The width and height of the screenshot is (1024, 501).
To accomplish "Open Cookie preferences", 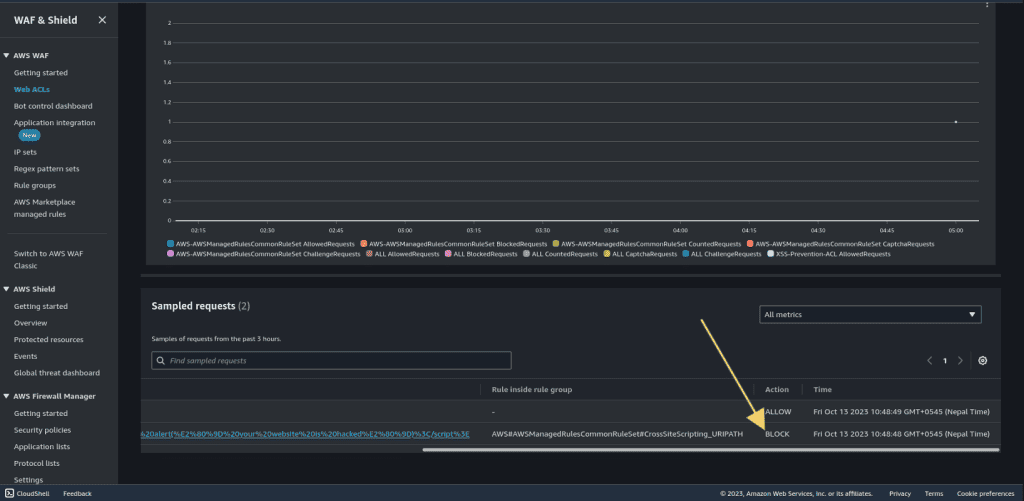I will (985, 493).
